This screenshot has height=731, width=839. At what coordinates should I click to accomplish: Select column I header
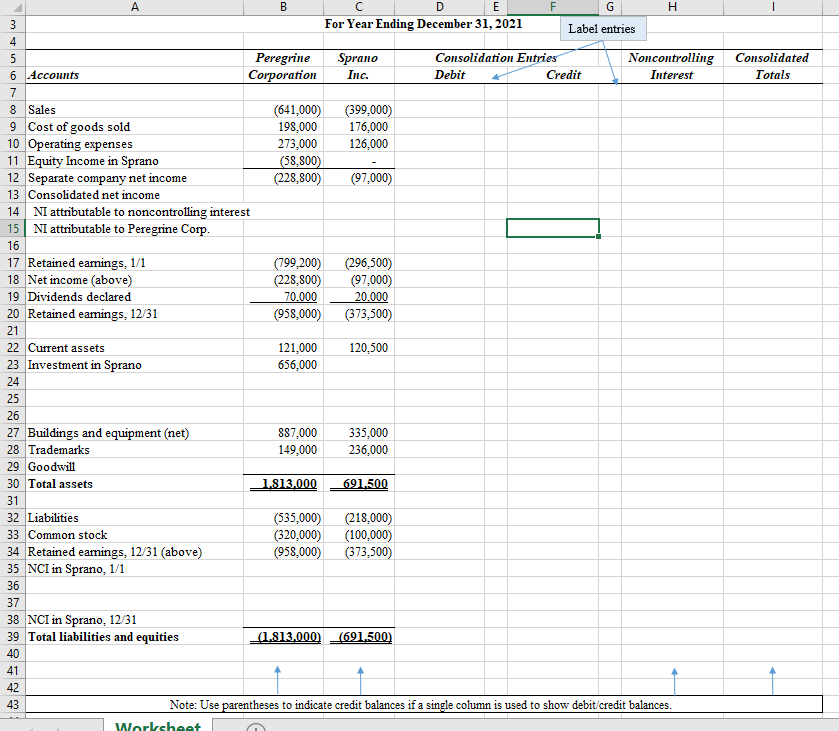(x=773, y=7)
